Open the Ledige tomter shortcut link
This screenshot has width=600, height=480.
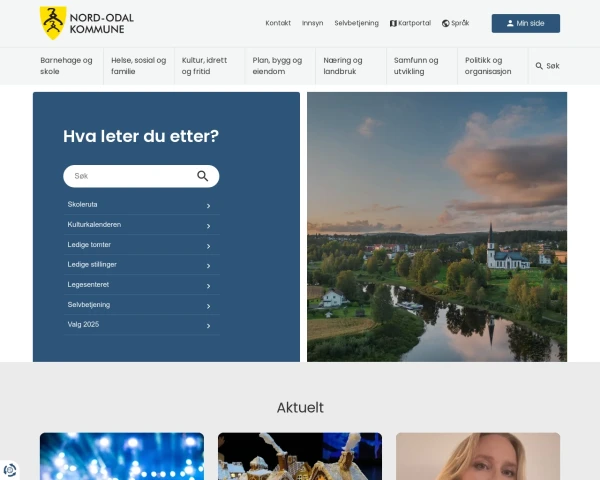[142, 245]
